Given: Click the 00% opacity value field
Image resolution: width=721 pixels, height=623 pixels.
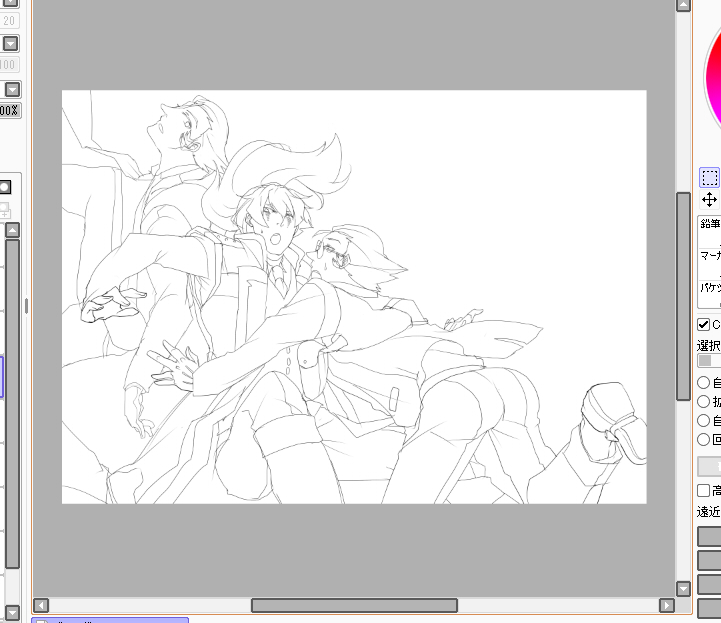Looking at the screenshot, I should [x=10, y=110].
